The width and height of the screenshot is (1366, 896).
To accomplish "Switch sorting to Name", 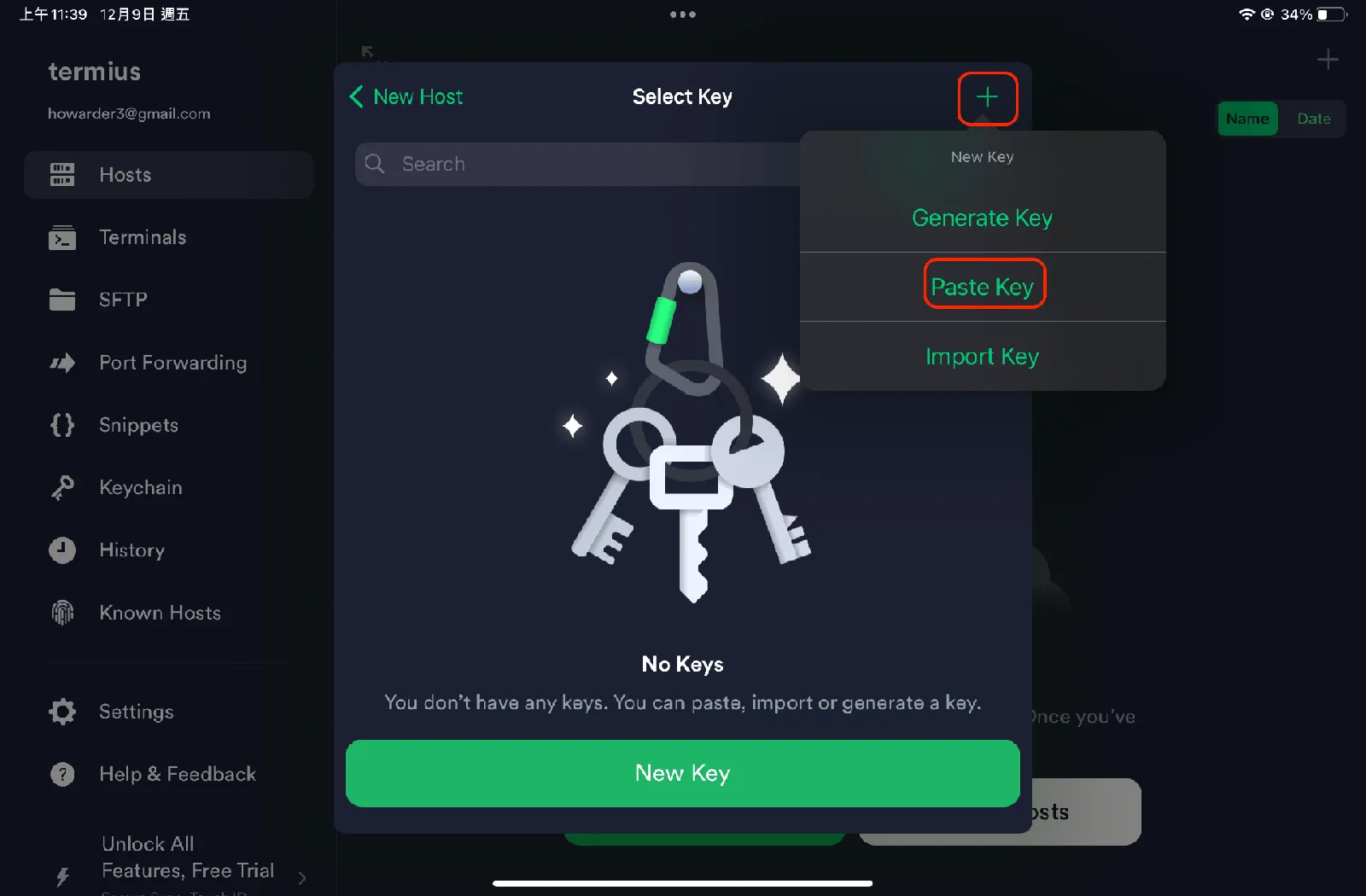I will point(1247,119).
